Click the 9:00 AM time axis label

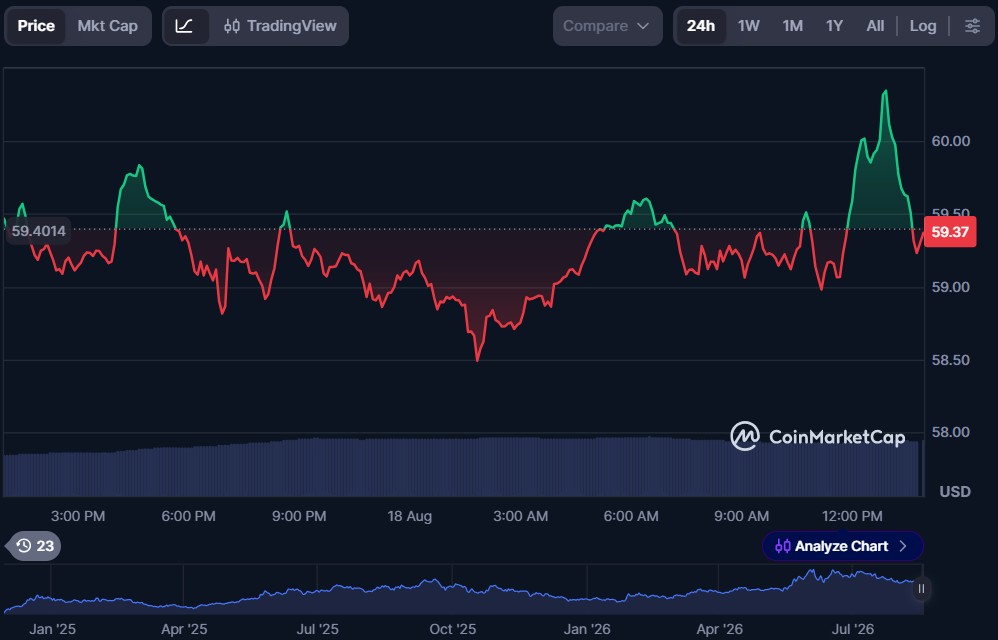point(741,516)
